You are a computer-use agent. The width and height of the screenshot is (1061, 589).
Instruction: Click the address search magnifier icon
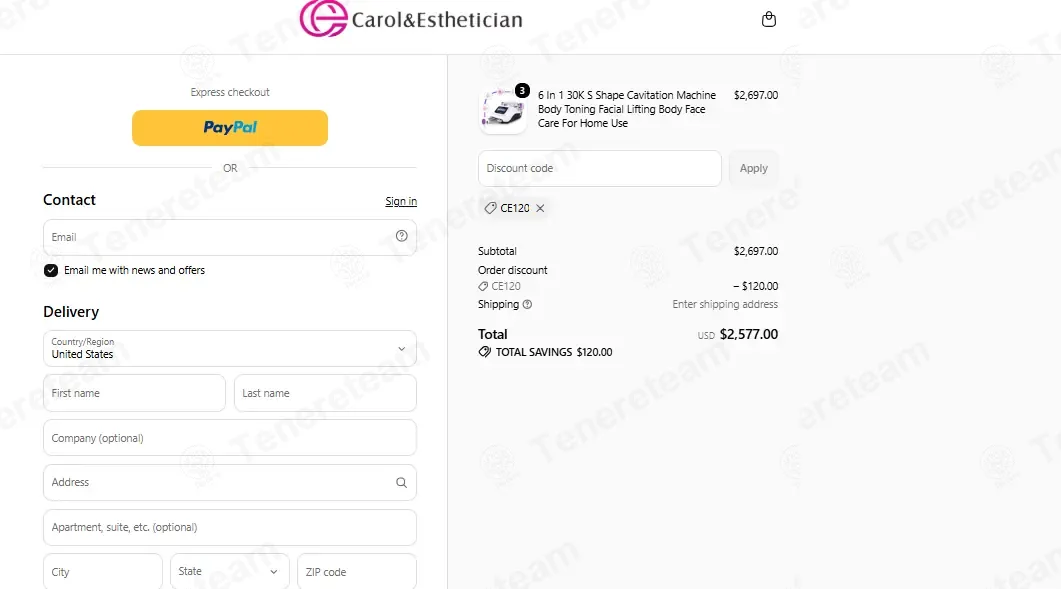pos(401,483)
